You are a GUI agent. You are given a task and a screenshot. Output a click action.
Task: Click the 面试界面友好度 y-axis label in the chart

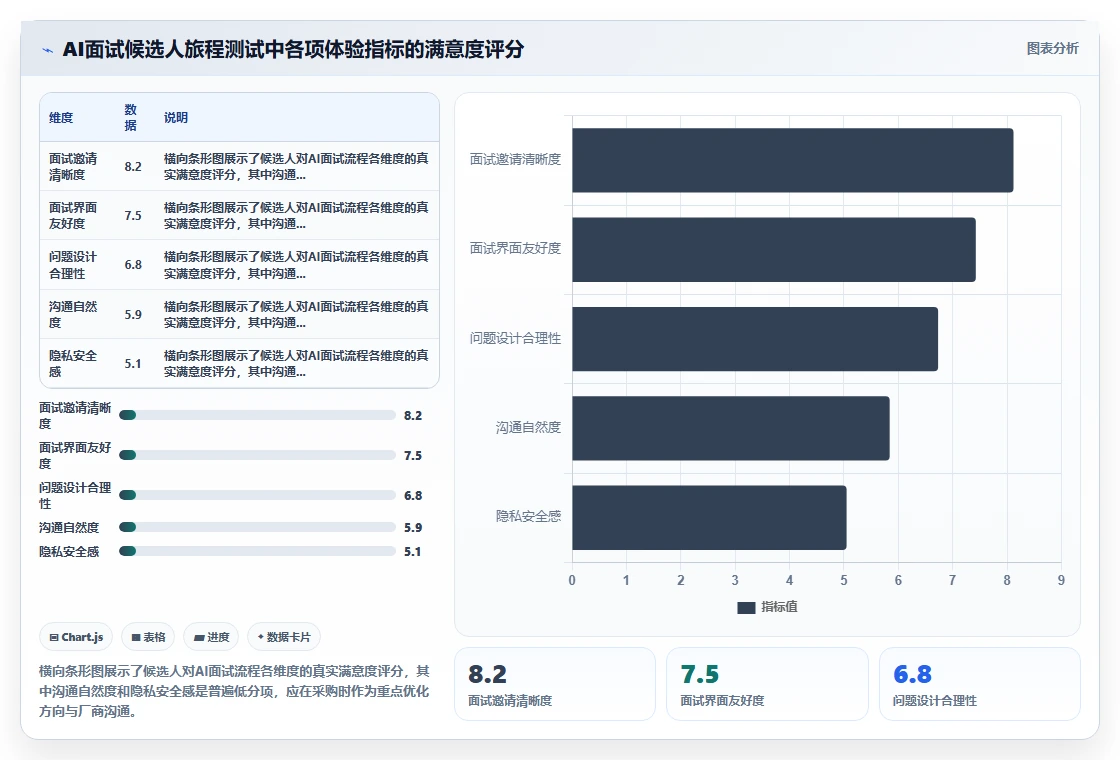point(515,249)
